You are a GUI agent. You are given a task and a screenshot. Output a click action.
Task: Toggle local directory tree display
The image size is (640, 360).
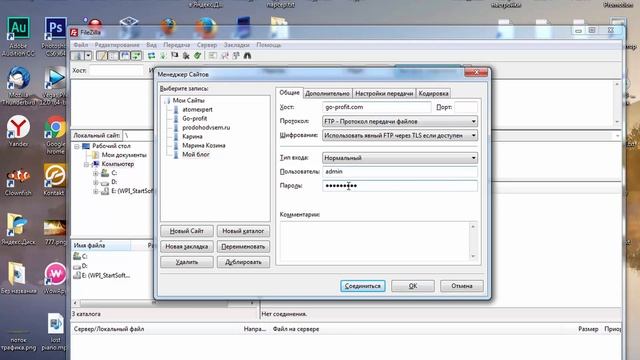point(113,56)
